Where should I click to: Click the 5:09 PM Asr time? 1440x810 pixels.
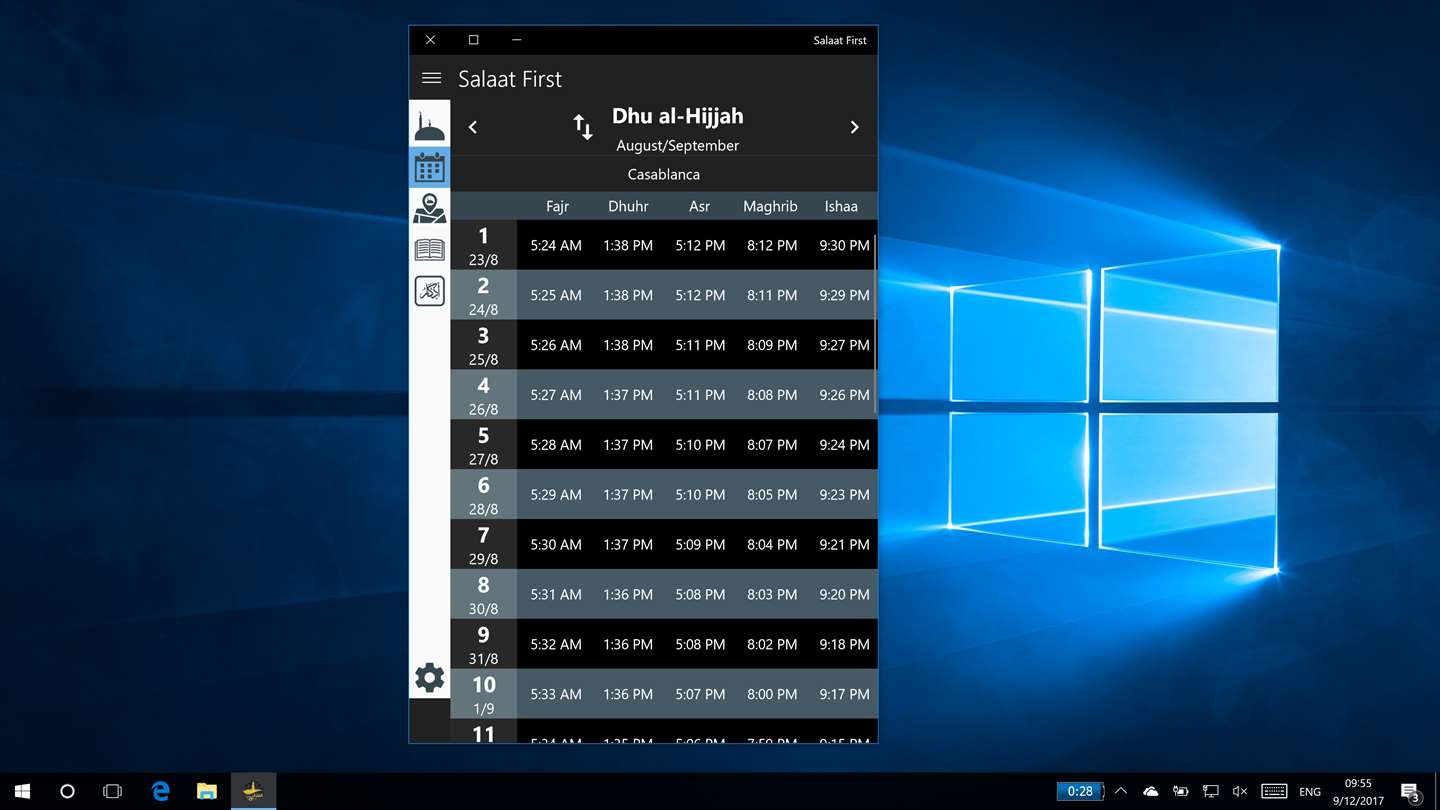pyautogui.click(x=700, y=544)
